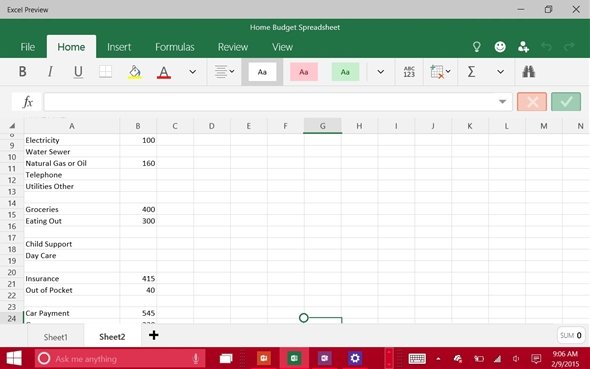The image size is (590, 369).
Task: Click the Select All corner triangle
Action: (x=12, y=126)
